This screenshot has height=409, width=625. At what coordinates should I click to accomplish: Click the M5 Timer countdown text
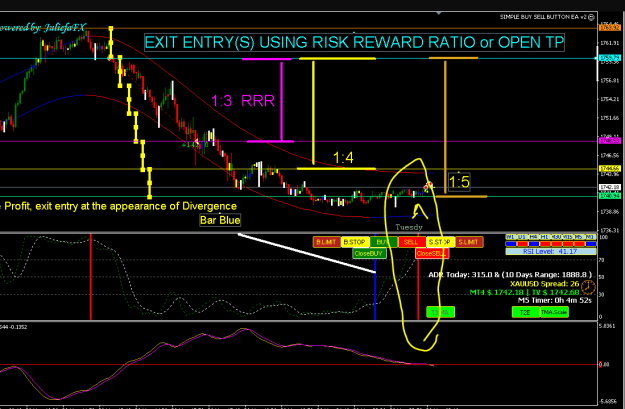point(555,300)
